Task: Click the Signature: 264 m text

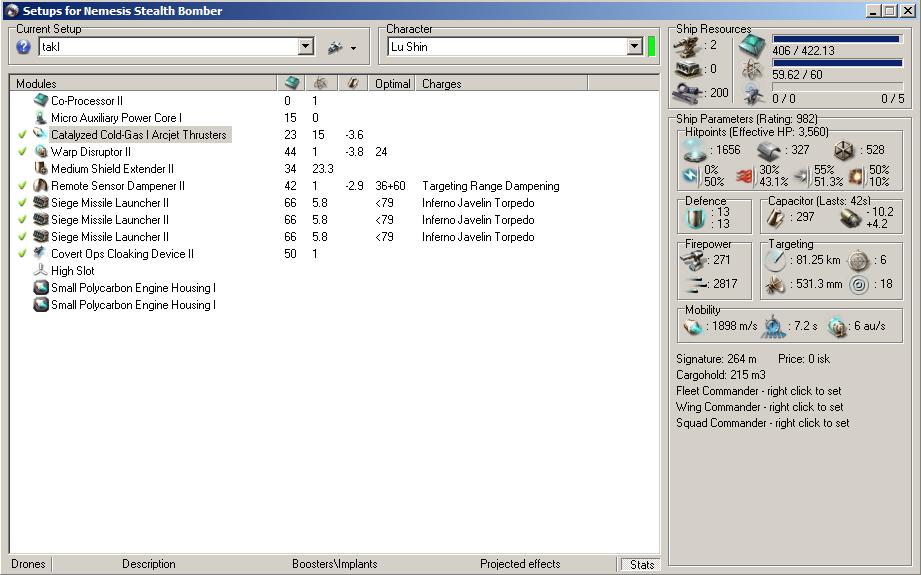Action: point(716,359)
